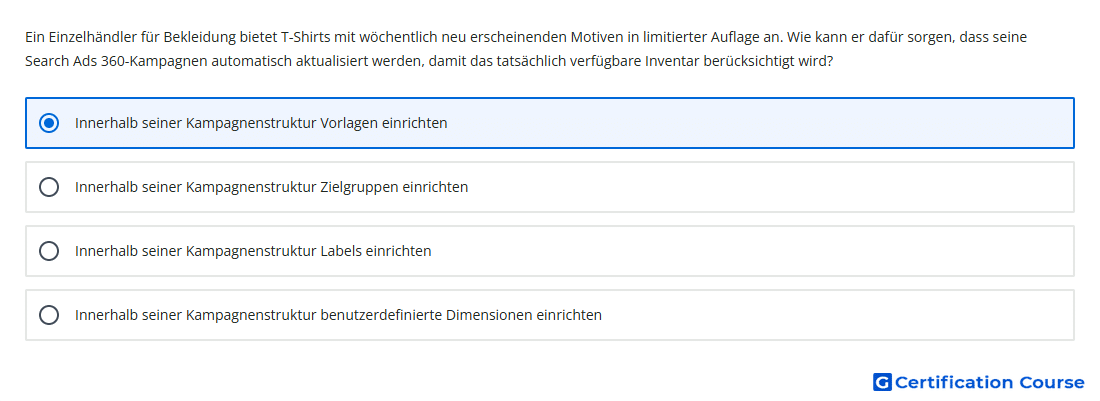Image resolution: width=1100 pixels, height=401 pixels.
Task: Pick the Labels einrichten radio circle
Action: click(48, 251)
